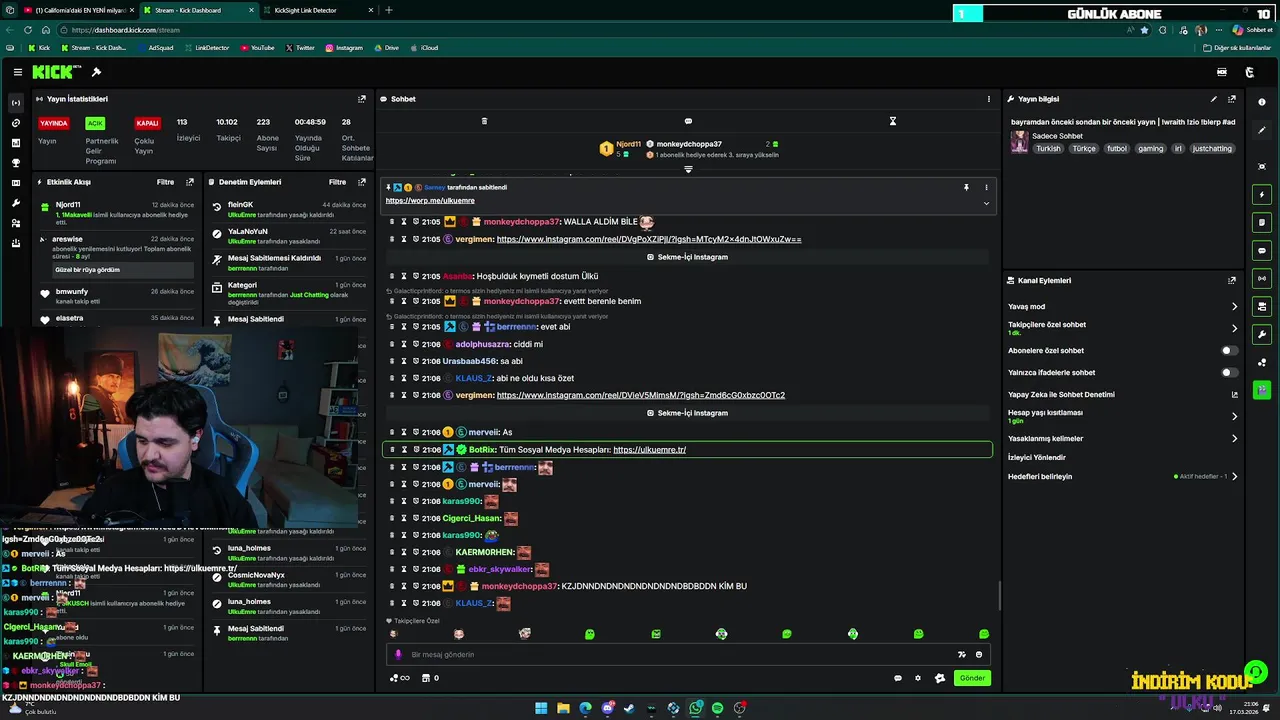The height and width of the screenshot is (720, 1280).
Task: Open the Stream page in the left sidebar
Action: coord(15,103)
